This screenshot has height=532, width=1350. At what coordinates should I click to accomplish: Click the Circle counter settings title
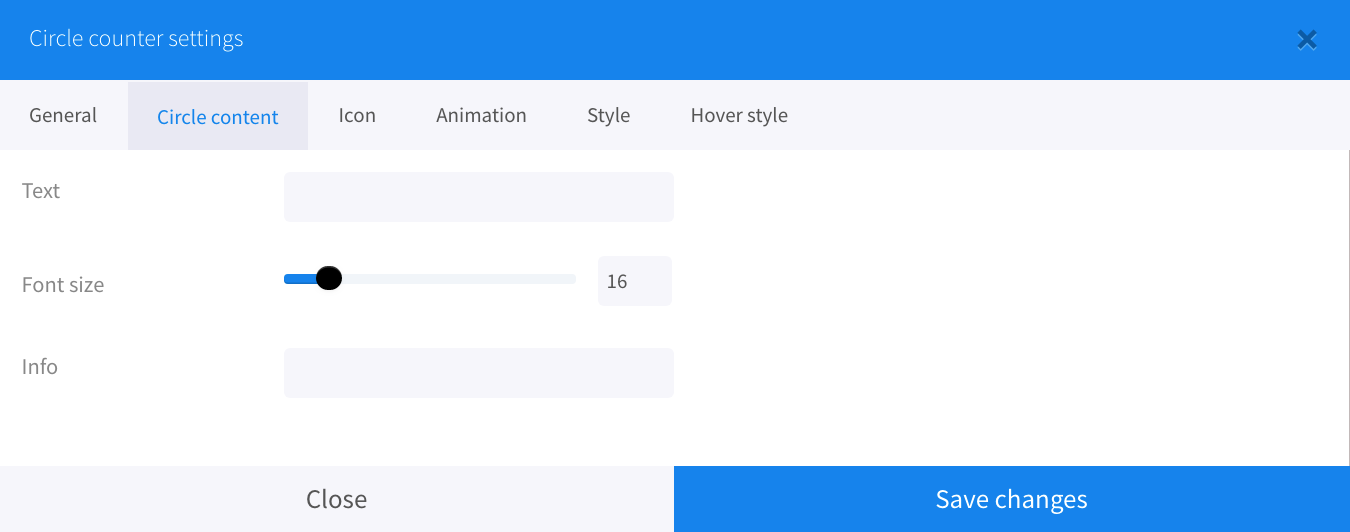[x=136, y=39]
